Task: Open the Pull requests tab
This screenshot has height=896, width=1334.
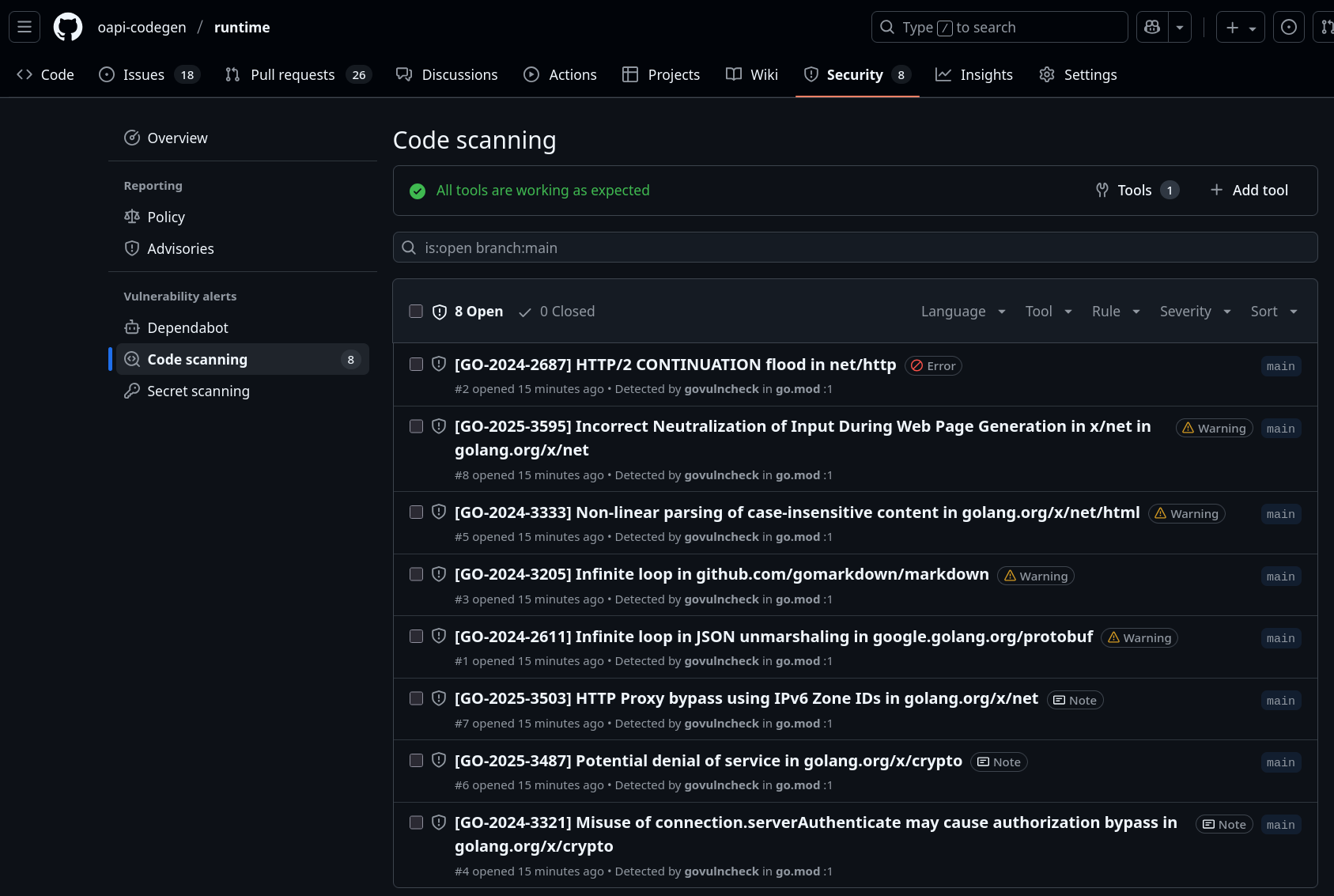Action: pos(298,74)
